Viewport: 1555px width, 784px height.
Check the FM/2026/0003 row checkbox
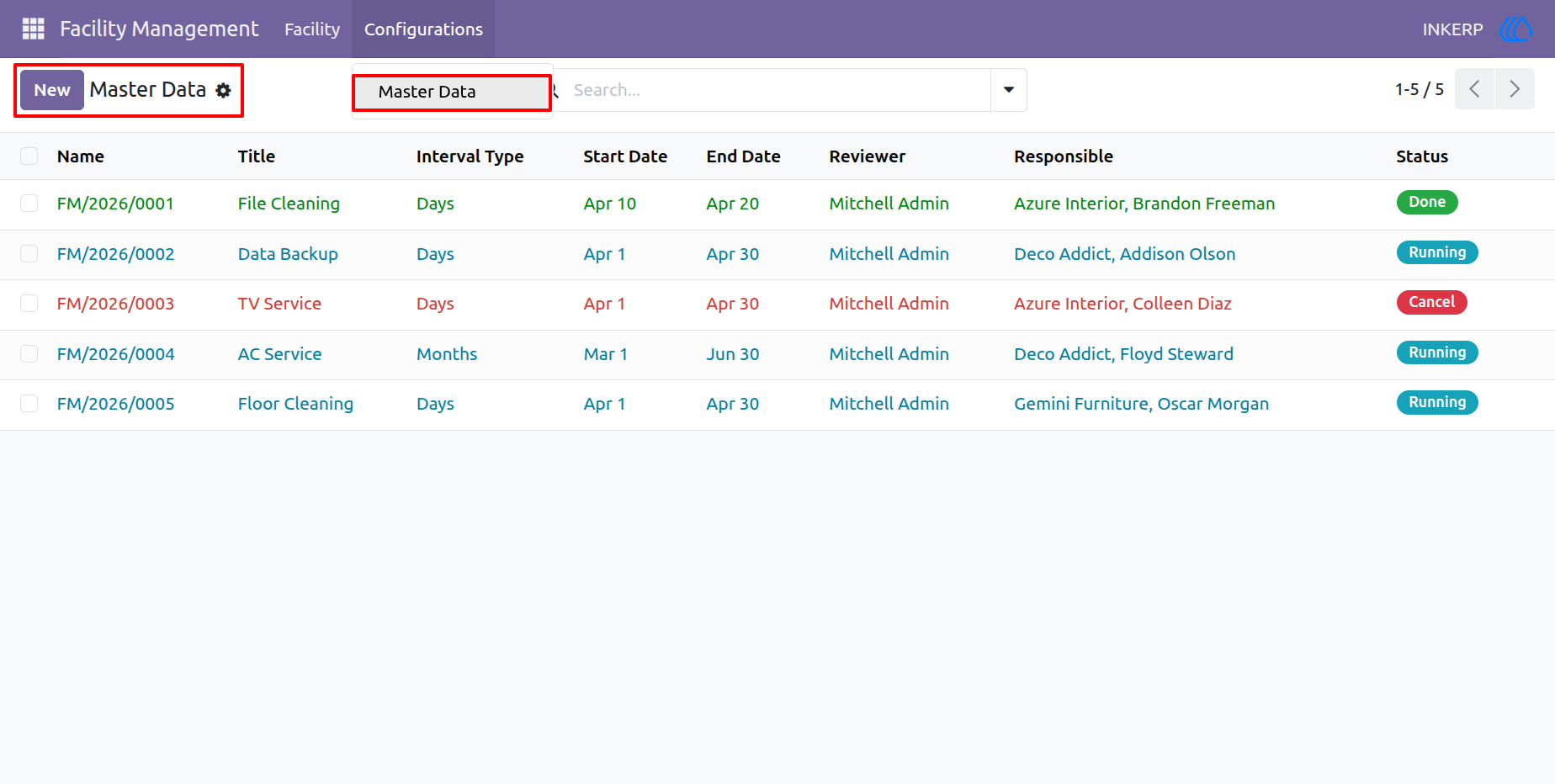[x=29, y=304]
